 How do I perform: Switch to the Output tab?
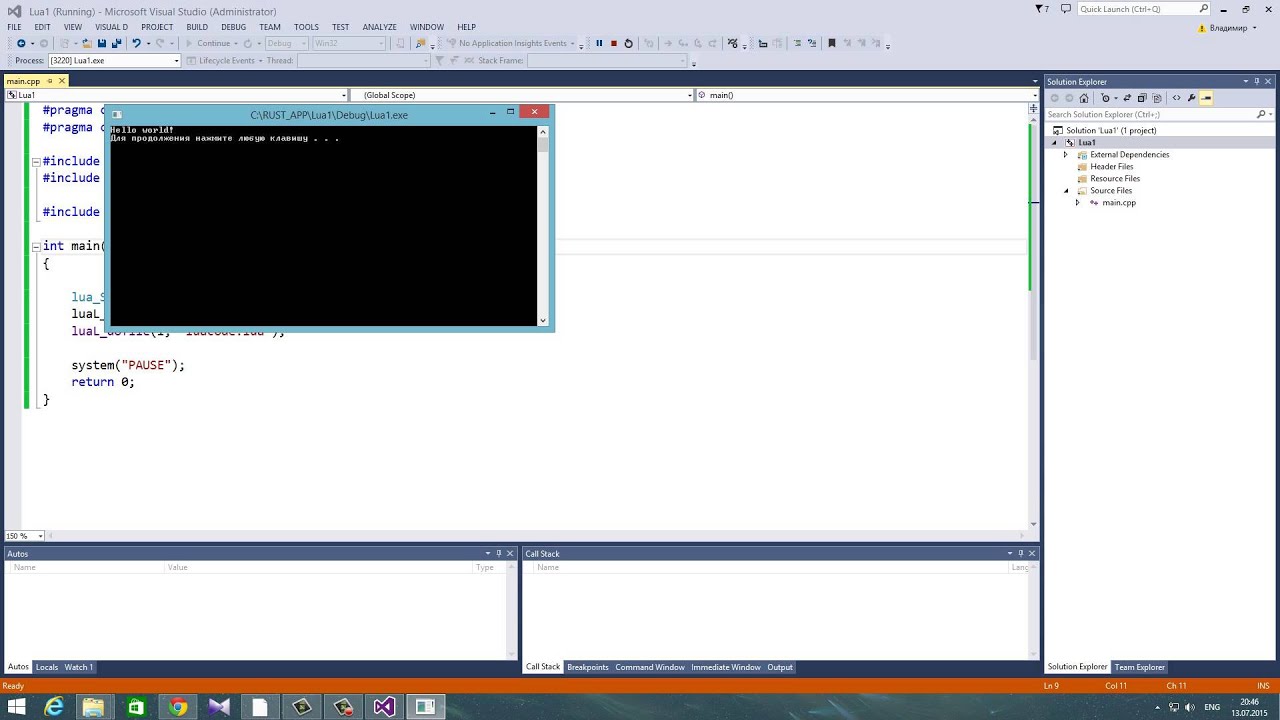pos(780,667)
